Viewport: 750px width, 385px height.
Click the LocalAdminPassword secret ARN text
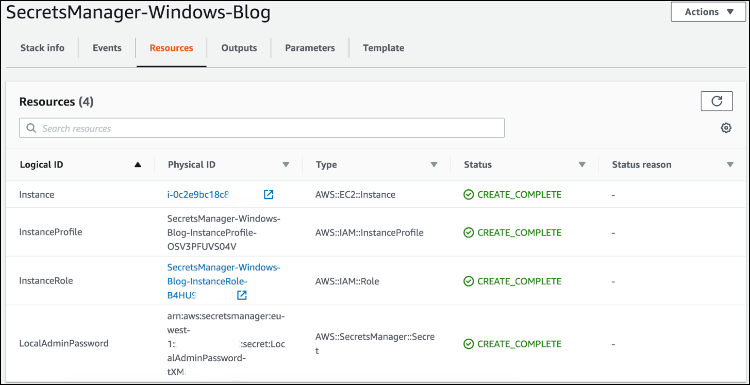pos(226,343)
